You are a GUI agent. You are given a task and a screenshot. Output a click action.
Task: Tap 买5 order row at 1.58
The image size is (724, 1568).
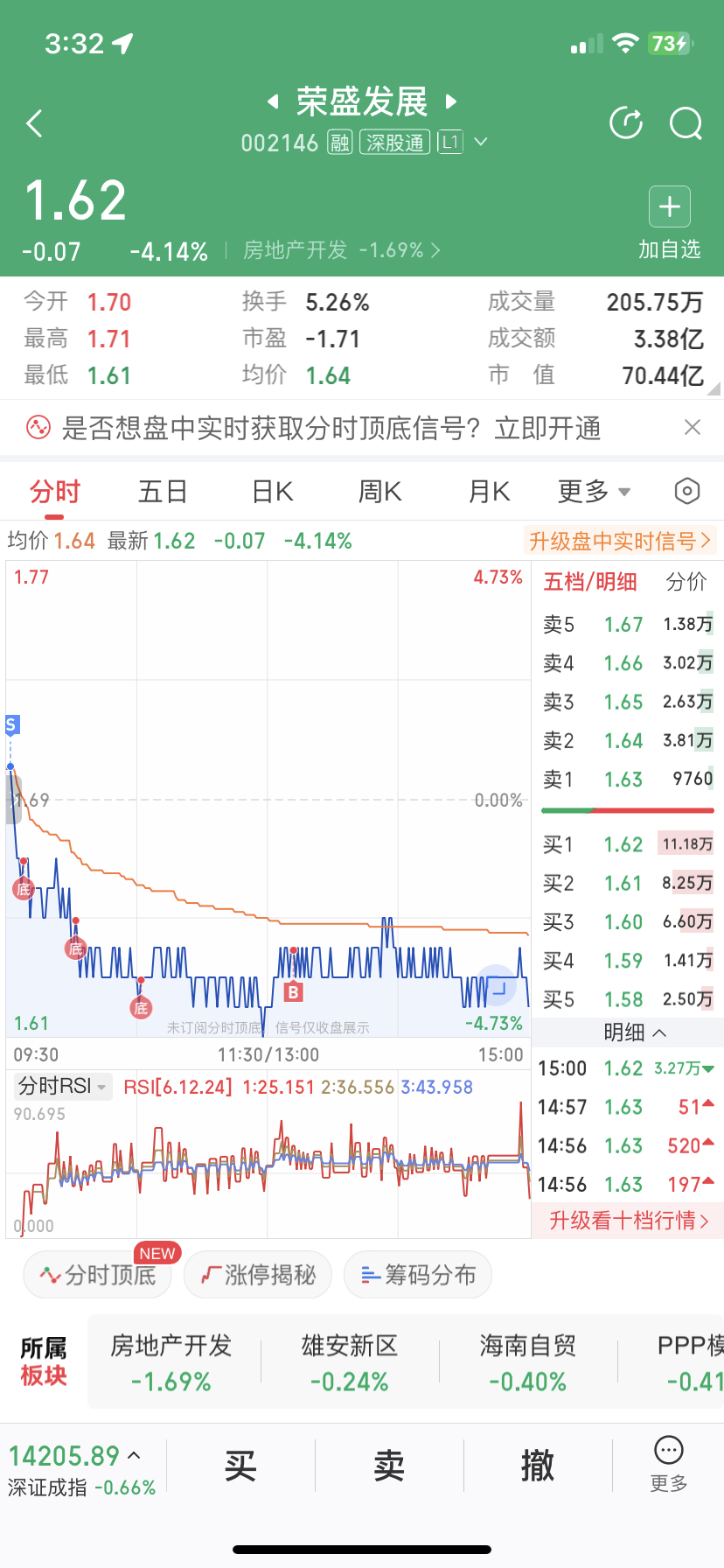point(628,998)
